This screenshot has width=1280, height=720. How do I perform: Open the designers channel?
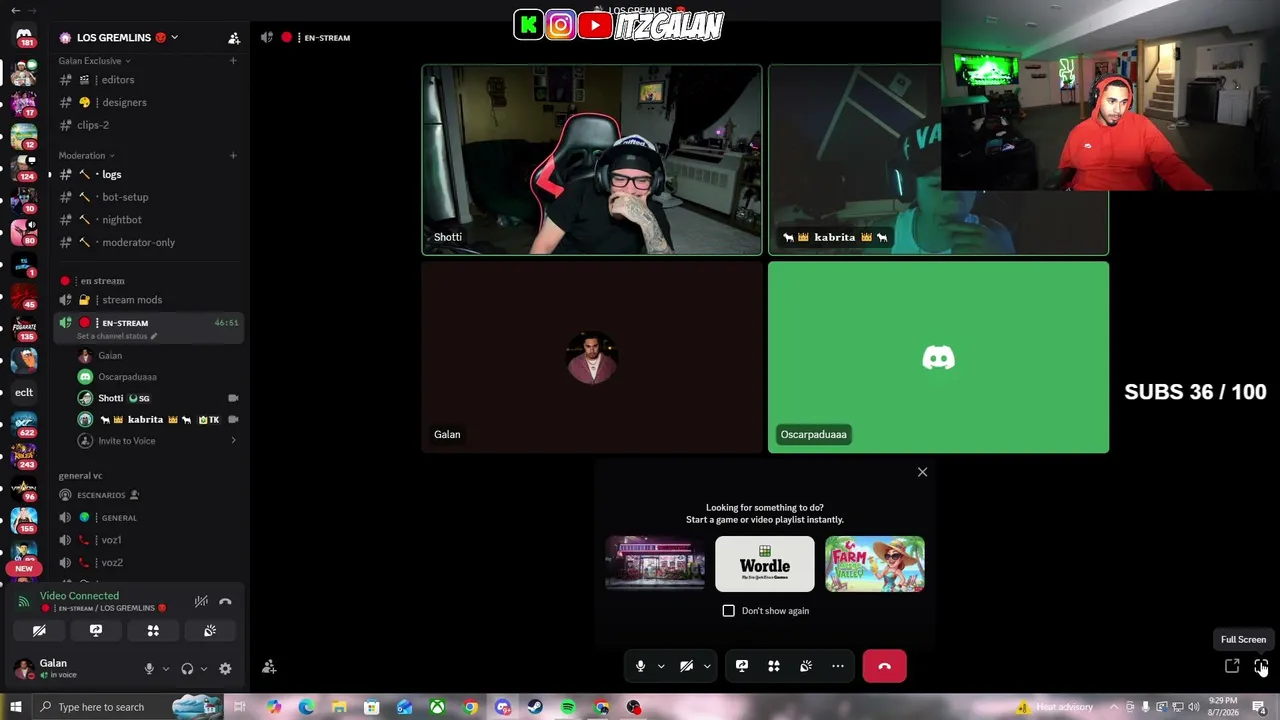pos(148,103)
